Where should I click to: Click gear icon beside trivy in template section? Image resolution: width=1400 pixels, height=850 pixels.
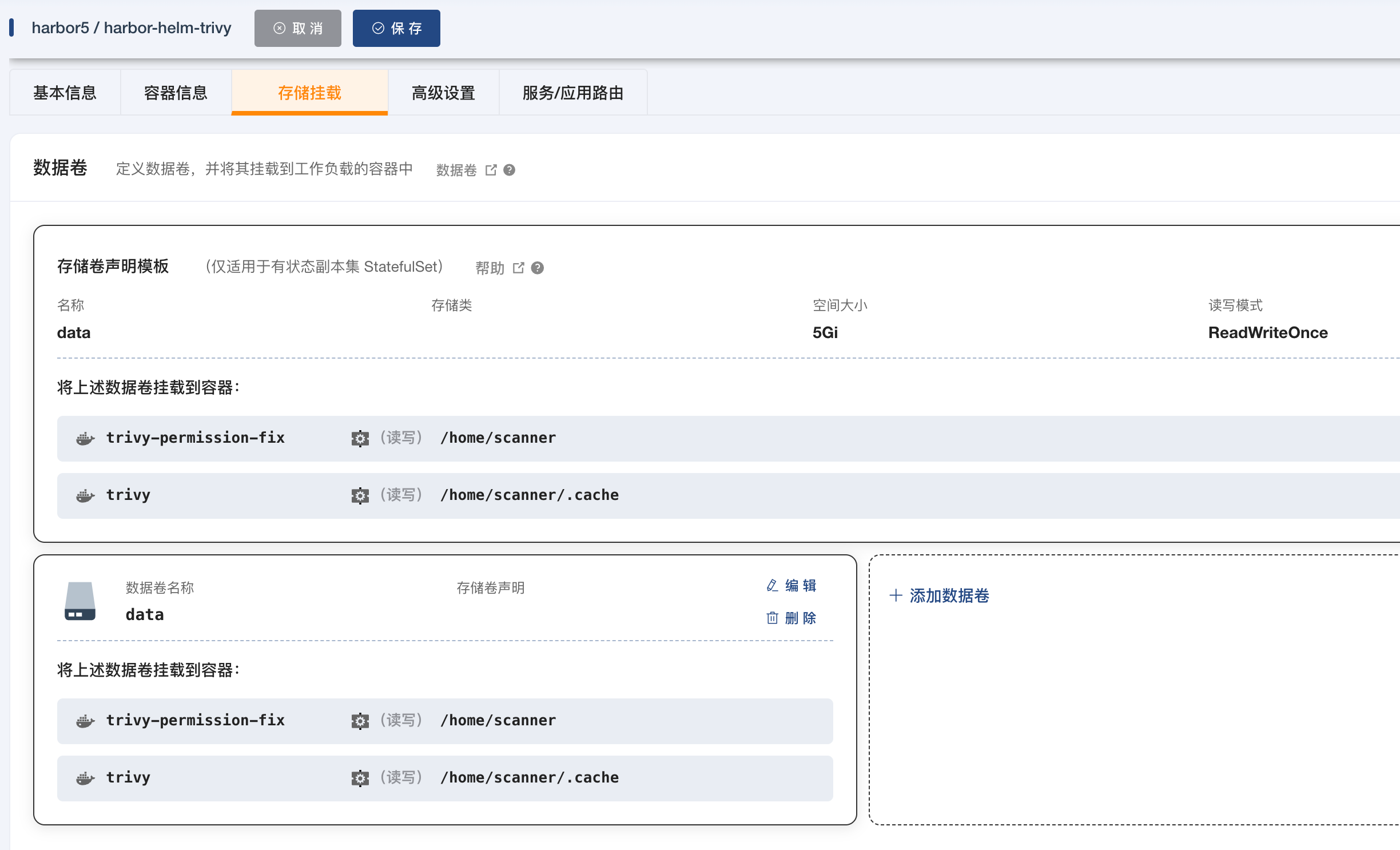coord(360,495)
